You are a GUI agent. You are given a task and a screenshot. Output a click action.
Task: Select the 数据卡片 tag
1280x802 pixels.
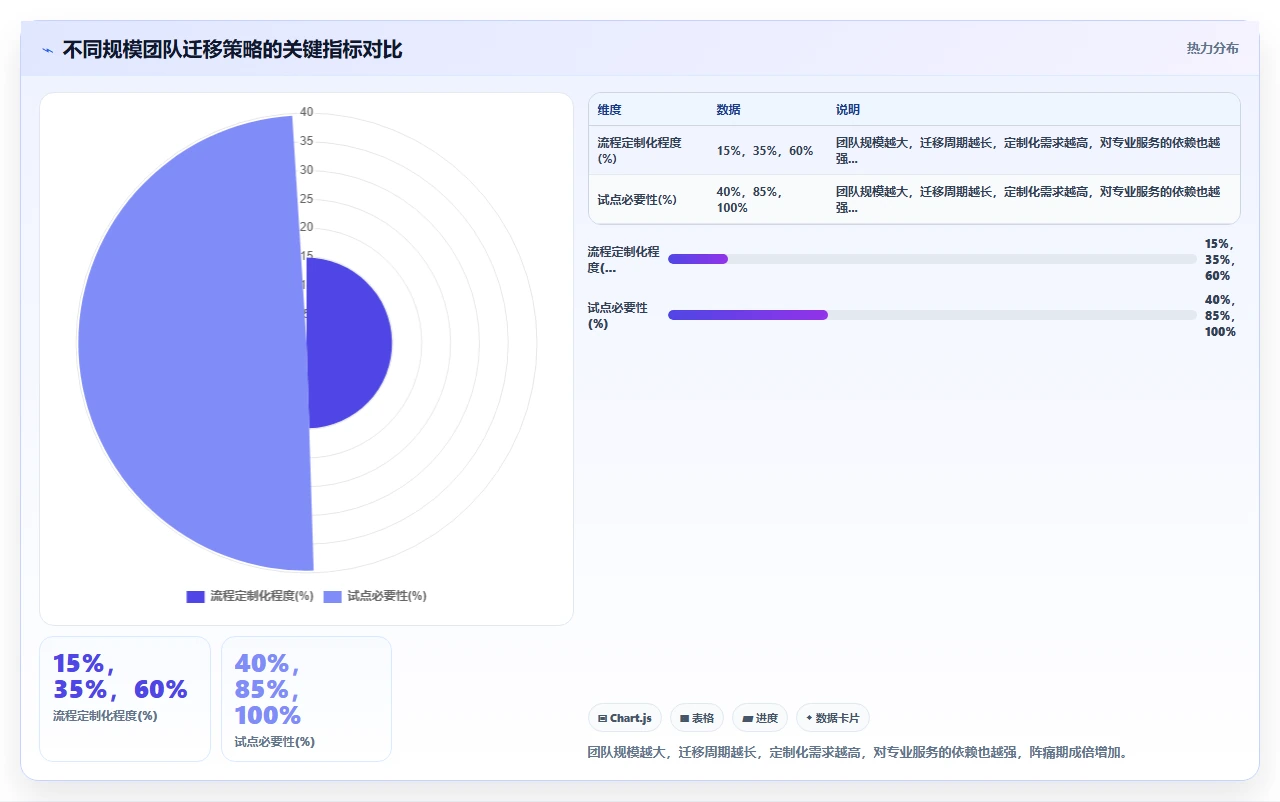tap(833, 718)
